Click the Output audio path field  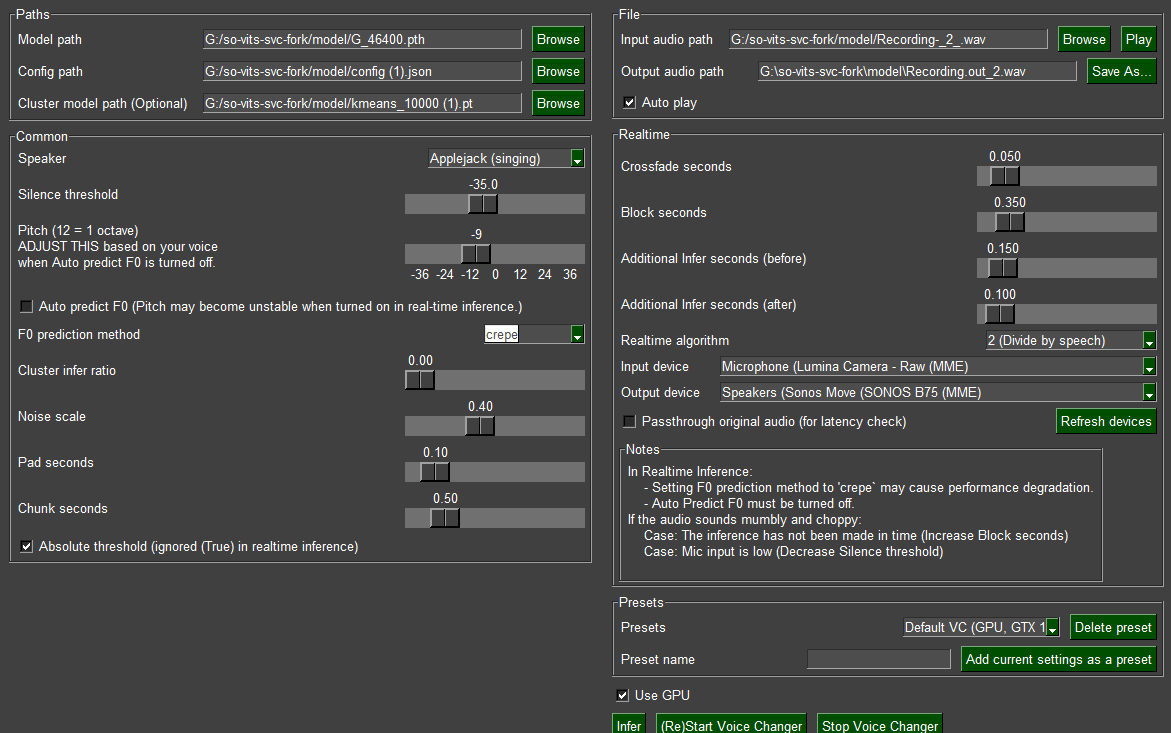coord(917,72)
